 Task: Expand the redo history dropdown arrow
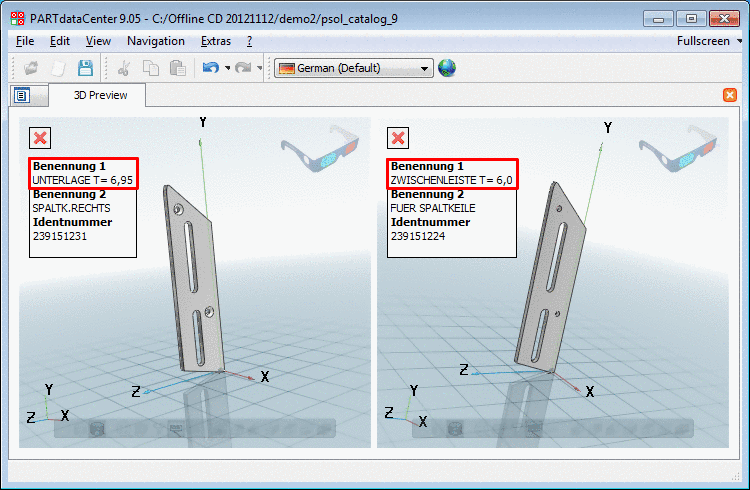[x=260, y=68]
